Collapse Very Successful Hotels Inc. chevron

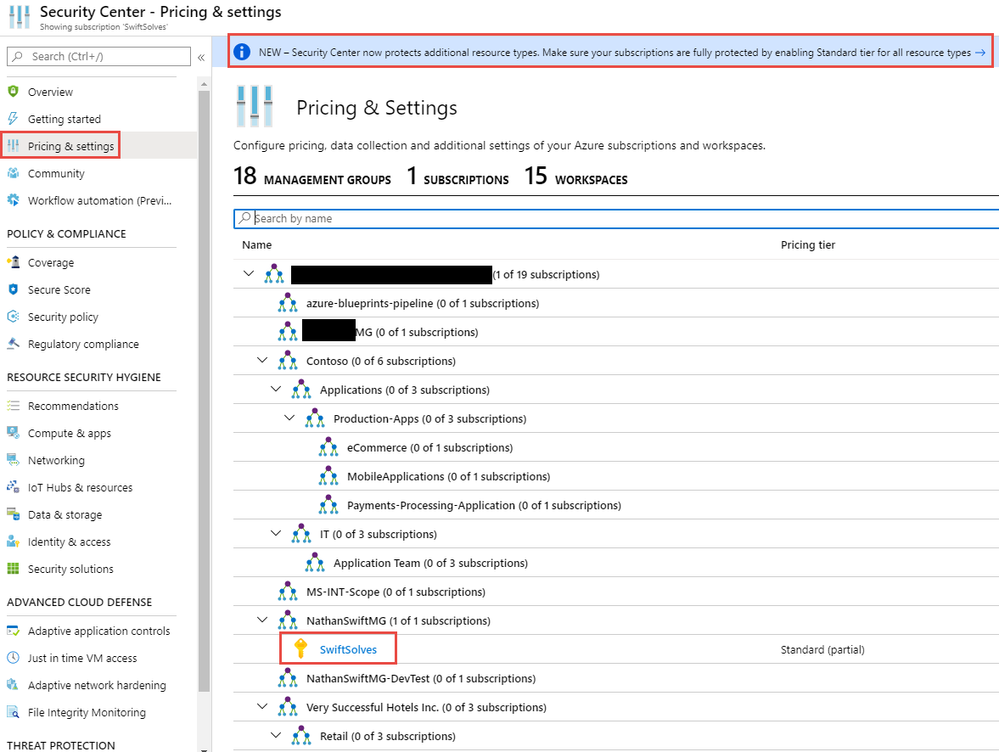click(x=262, y=706)
